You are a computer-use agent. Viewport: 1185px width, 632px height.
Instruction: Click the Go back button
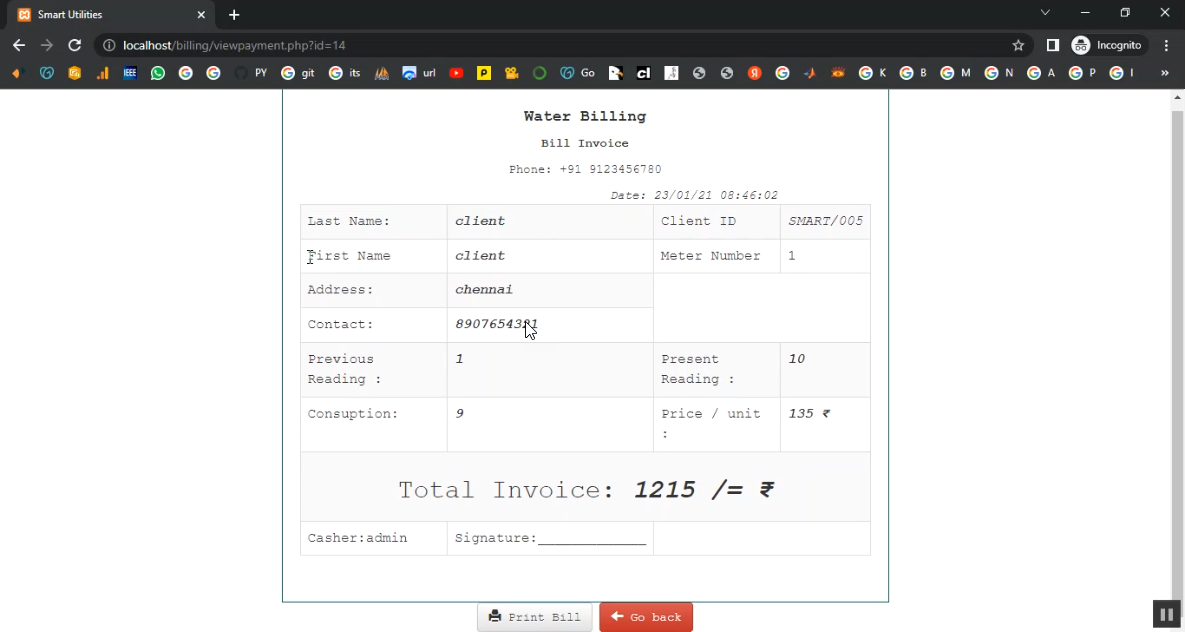646,617
